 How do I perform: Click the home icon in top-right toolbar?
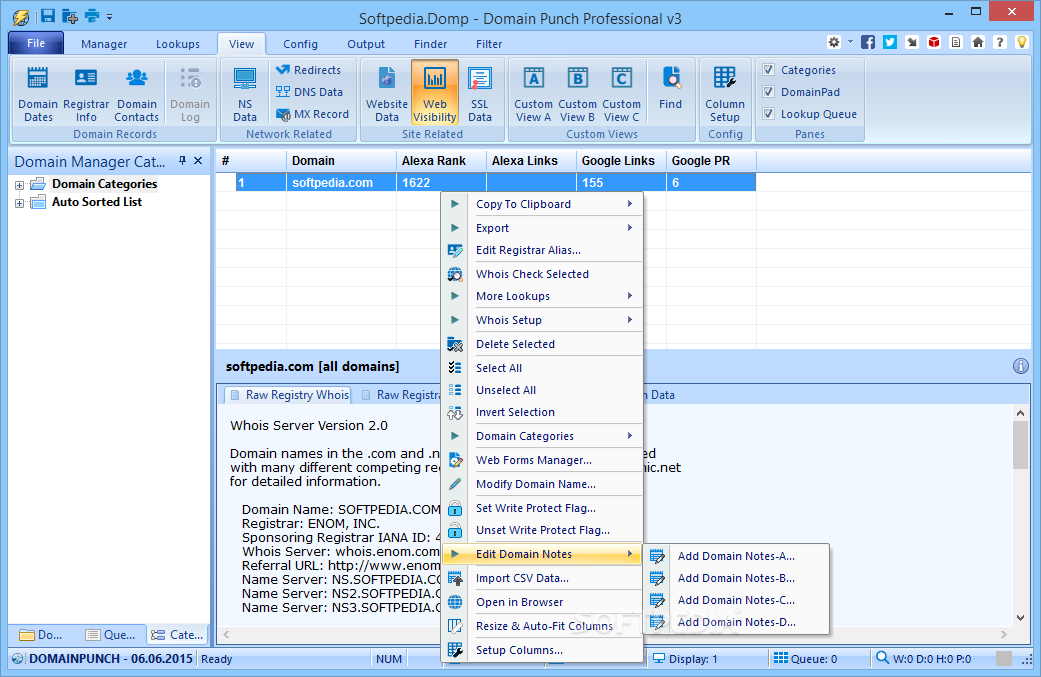[978, 42]
